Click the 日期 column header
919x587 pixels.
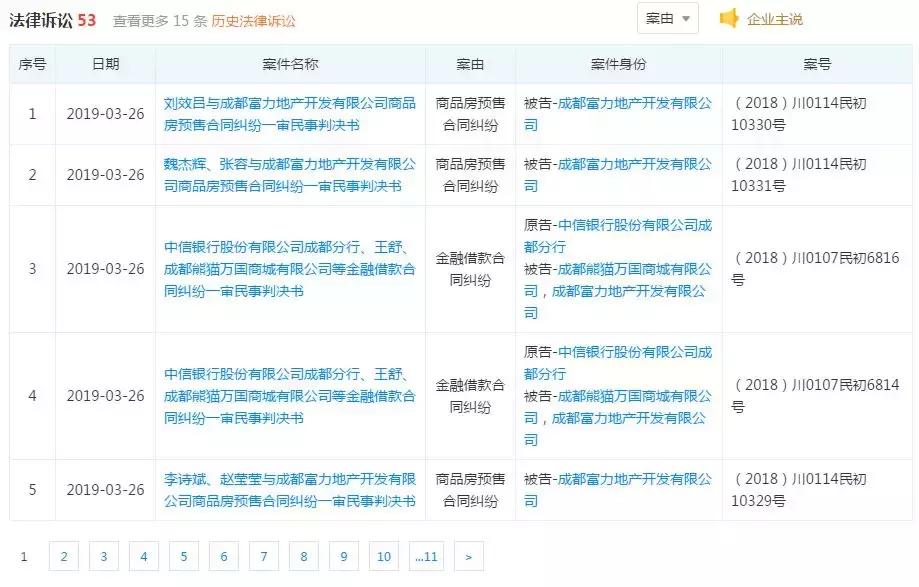106,64
